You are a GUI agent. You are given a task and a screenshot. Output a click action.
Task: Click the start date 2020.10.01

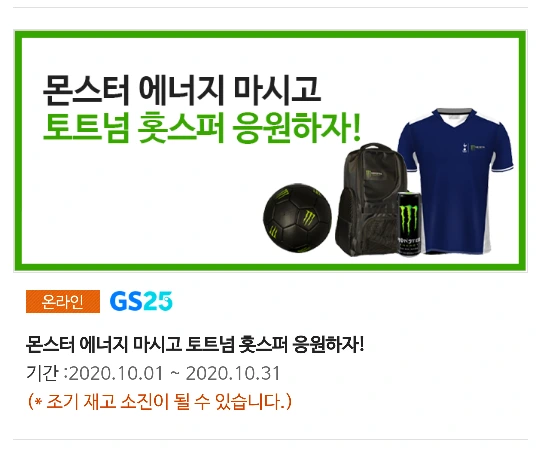(x=116, y=373)
